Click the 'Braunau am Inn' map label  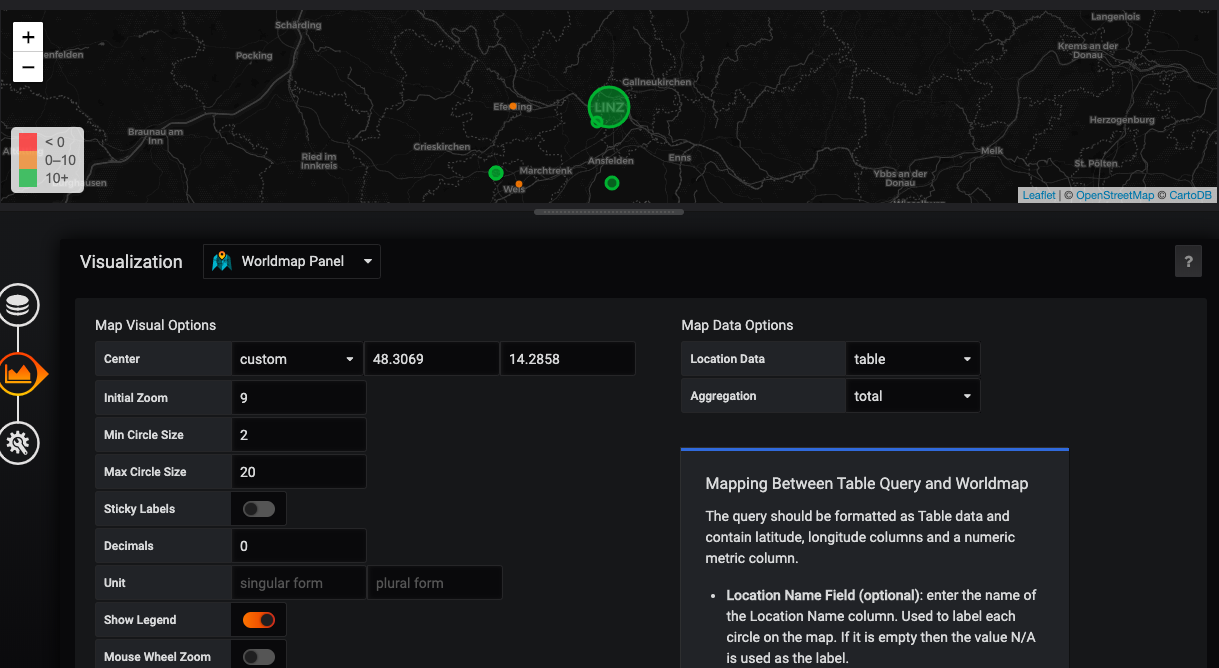coord(155,137)
